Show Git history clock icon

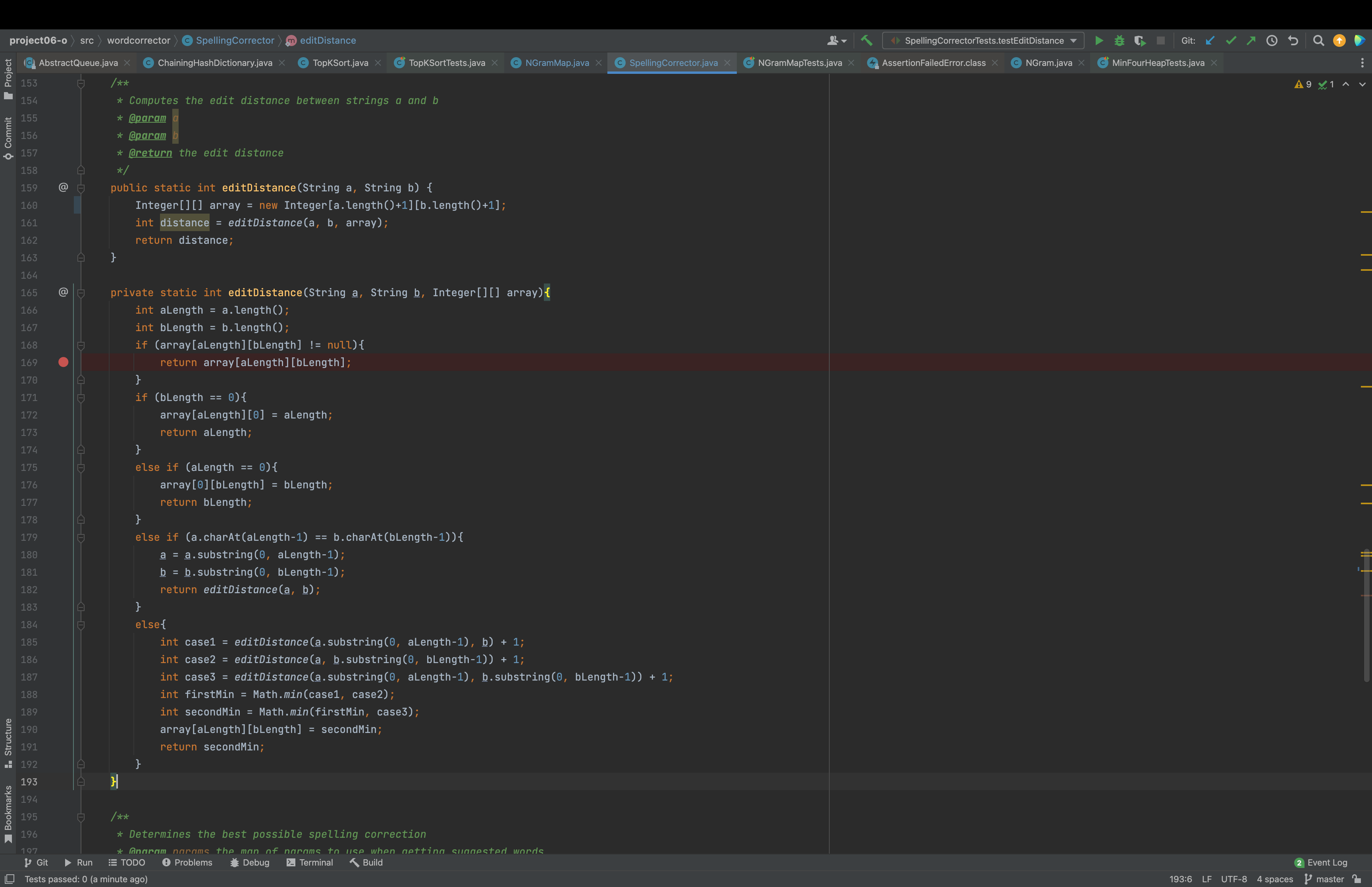pos(1272,40)
